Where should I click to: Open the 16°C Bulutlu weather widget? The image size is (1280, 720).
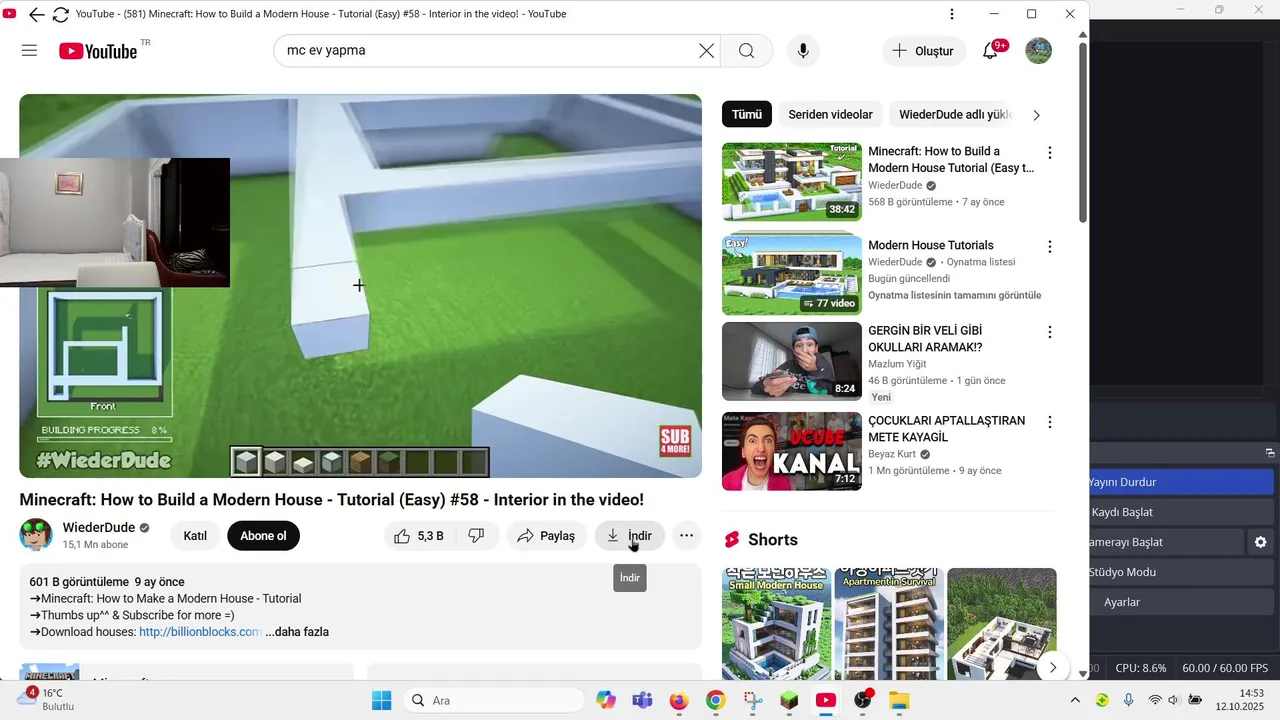tap(46, 699)
